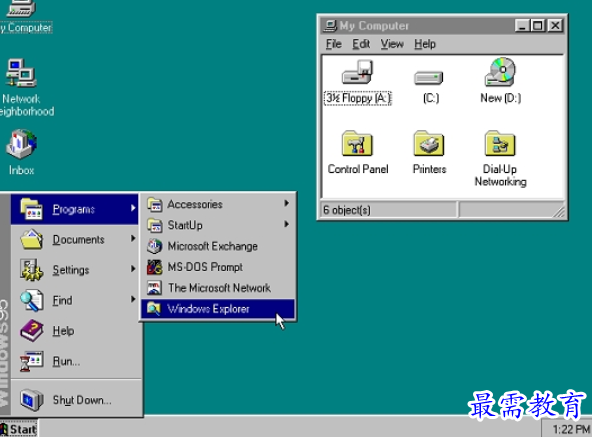The height and width of the screenshot is (437, 592).
Task: Open MS-DOS Prompt from Programs submenu
Action: [x=218, y=267]
